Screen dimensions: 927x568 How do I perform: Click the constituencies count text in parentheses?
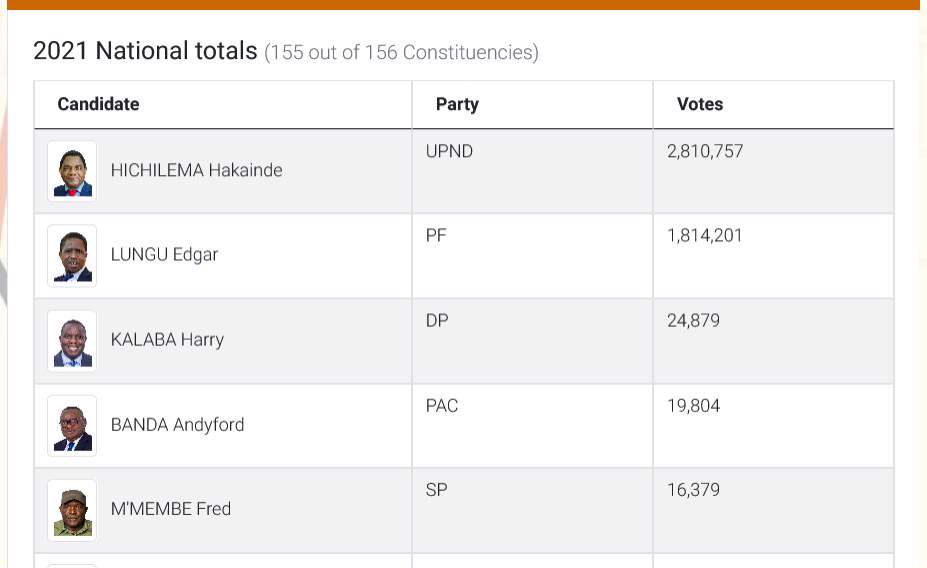click(401, 52)
